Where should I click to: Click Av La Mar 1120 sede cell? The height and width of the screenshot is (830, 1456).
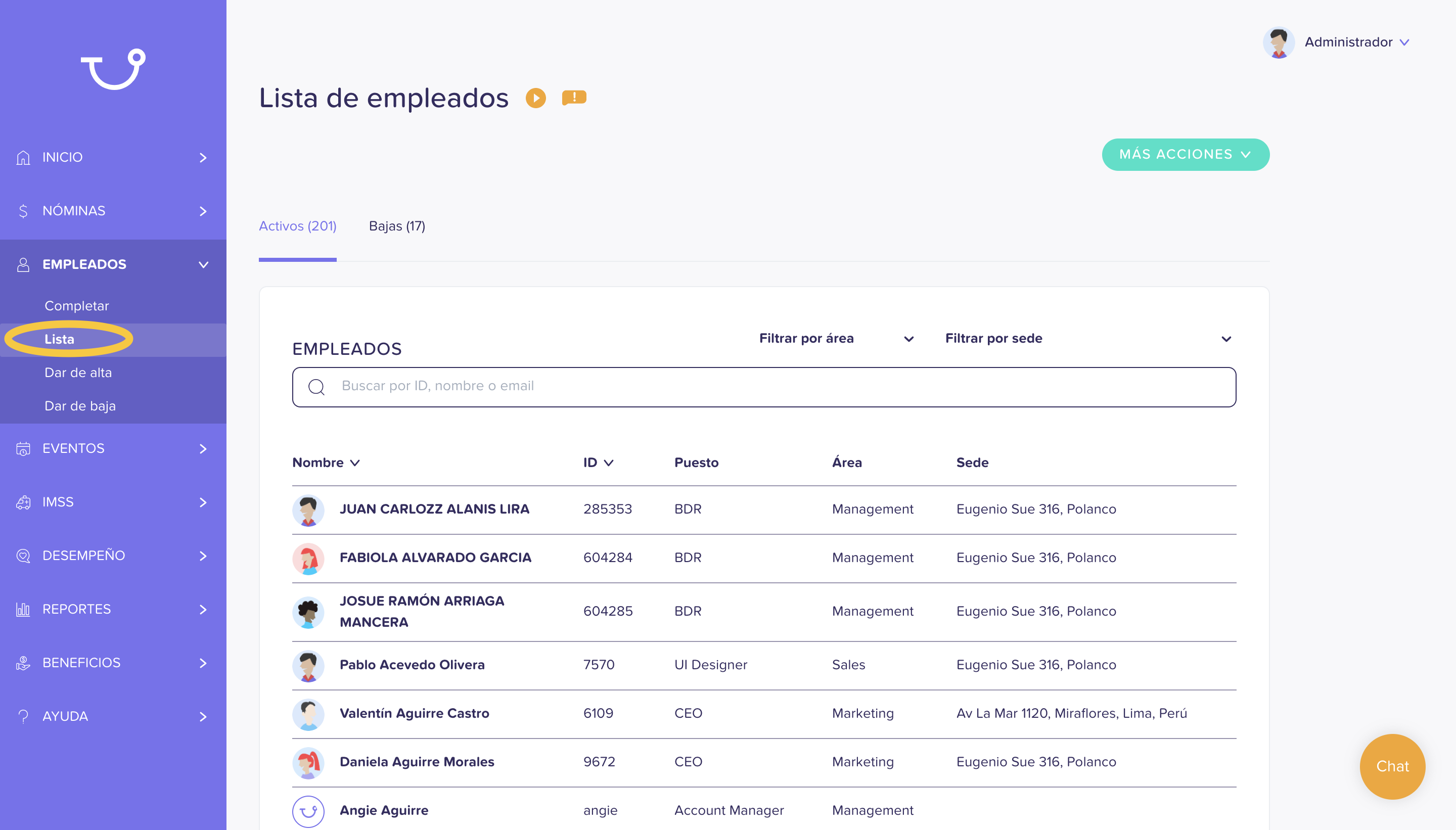[1071, 713]
